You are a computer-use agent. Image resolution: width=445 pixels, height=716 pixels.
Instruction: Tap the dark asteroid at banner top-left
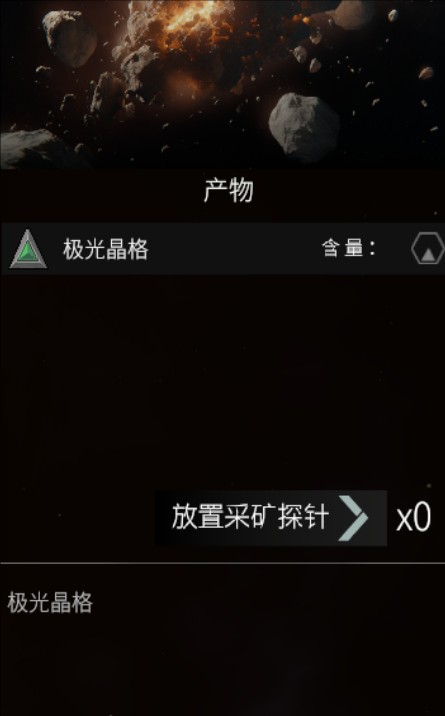[x=69, y=37]
